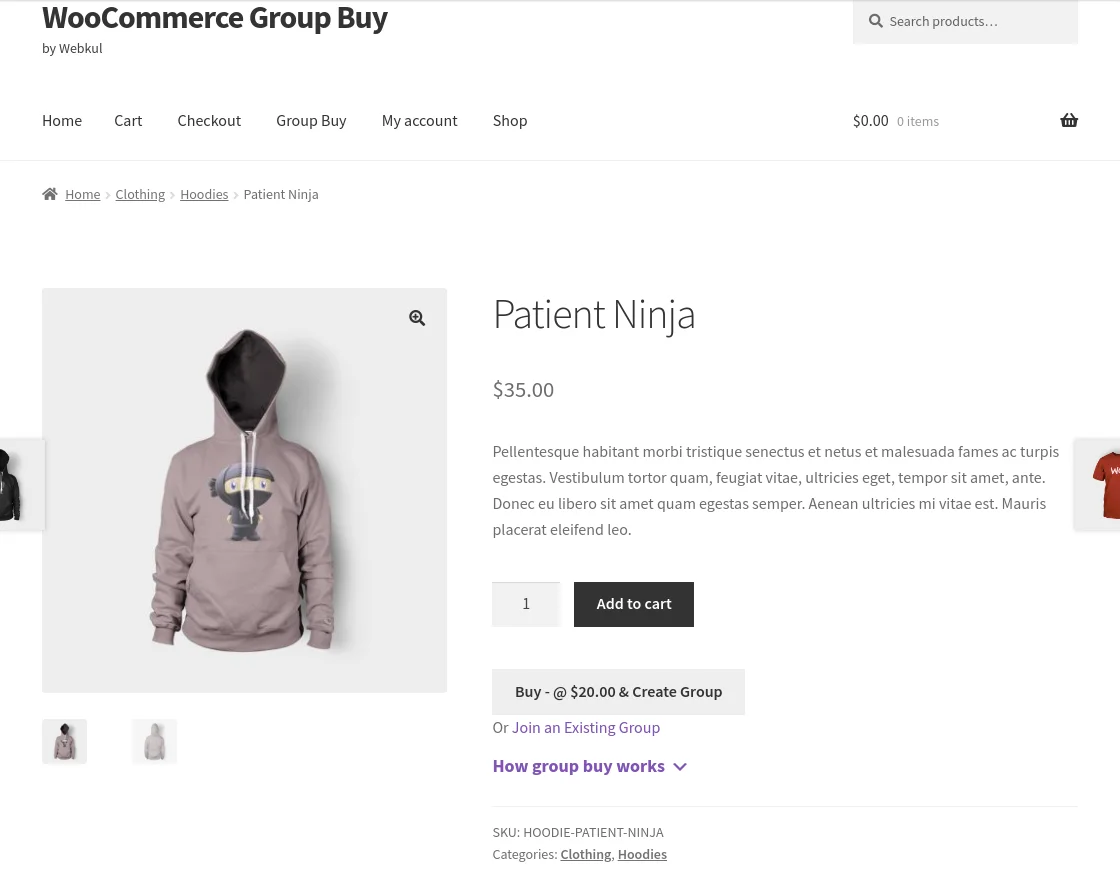This screenshot has height=880, width=1120.
Task: Open the Hoodies category link
Action: pos(642,854)
